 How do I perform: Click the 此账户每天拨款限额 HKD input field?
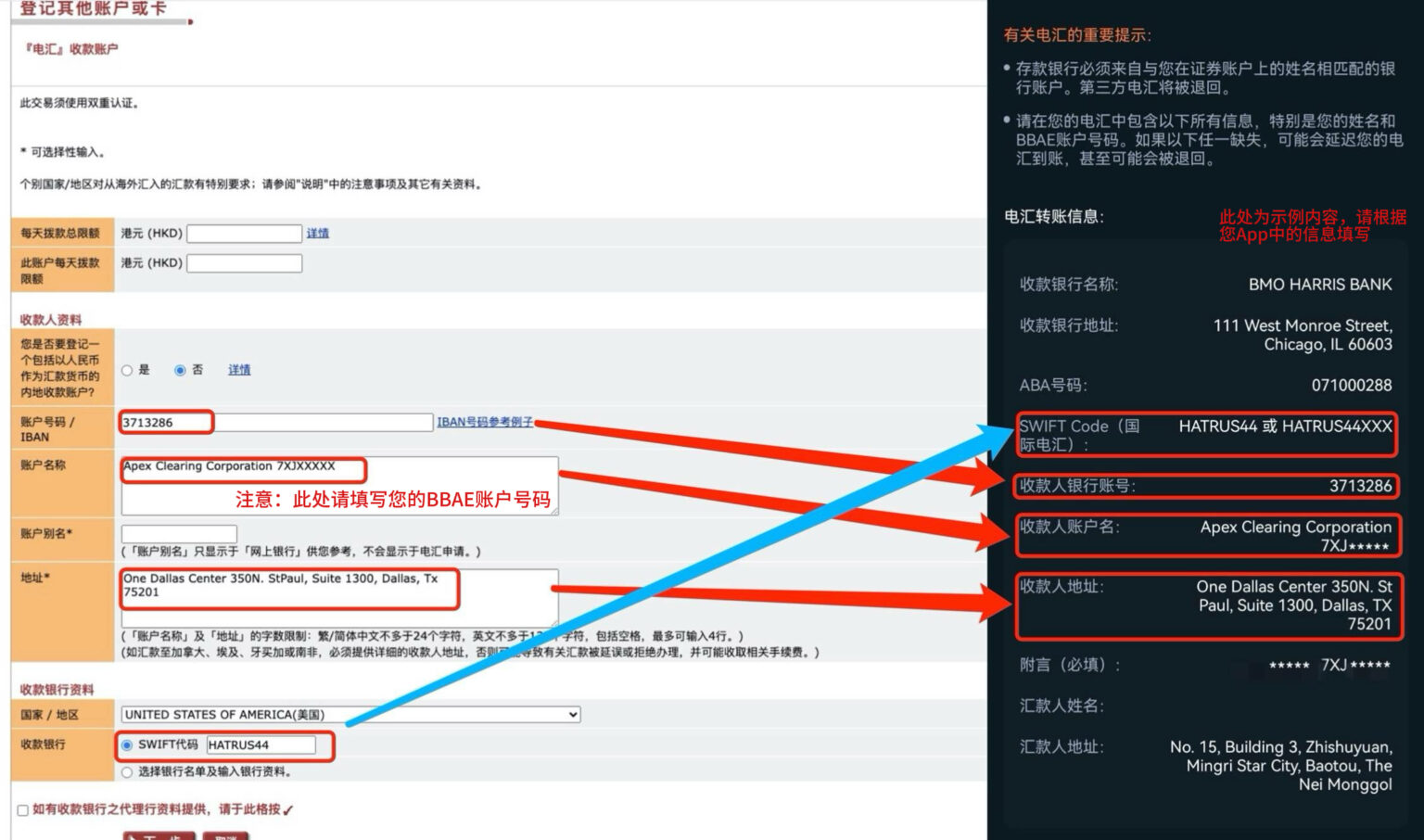[x=245, y=264]
